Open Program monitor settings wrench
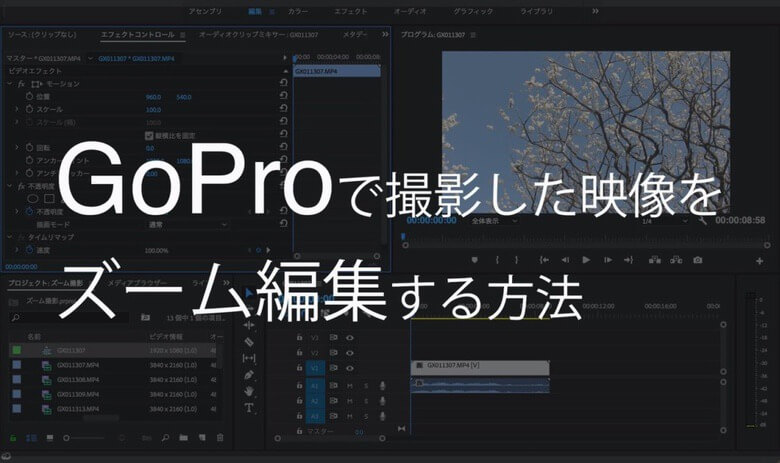 (702, 220)
